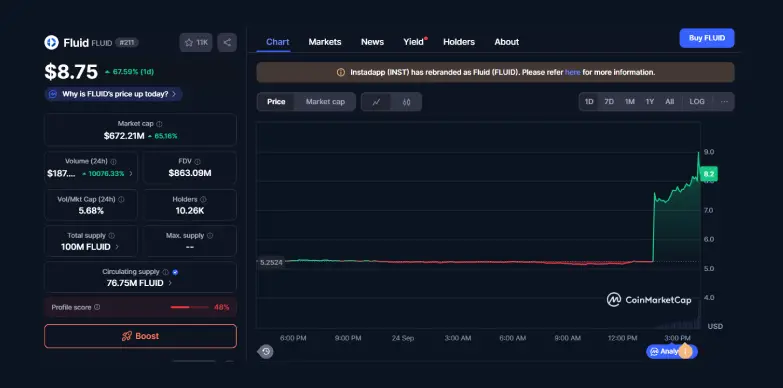The image size is (783, 388).
Task: Click the Boost button
Action: [140, 336]
